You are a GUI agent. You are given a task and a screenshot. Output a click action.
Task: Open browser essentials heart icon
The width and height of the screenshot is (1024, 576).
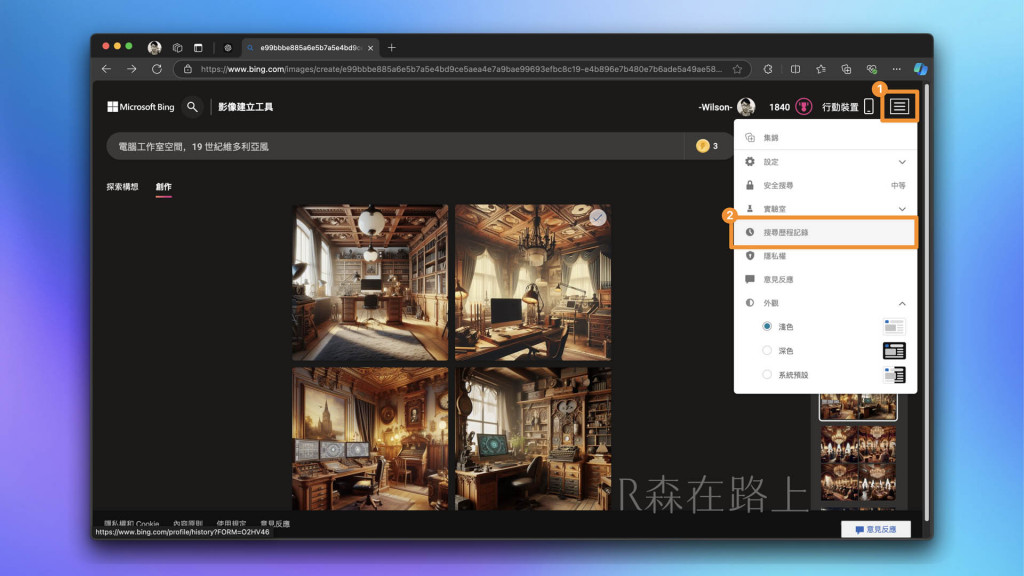[872, 69]
